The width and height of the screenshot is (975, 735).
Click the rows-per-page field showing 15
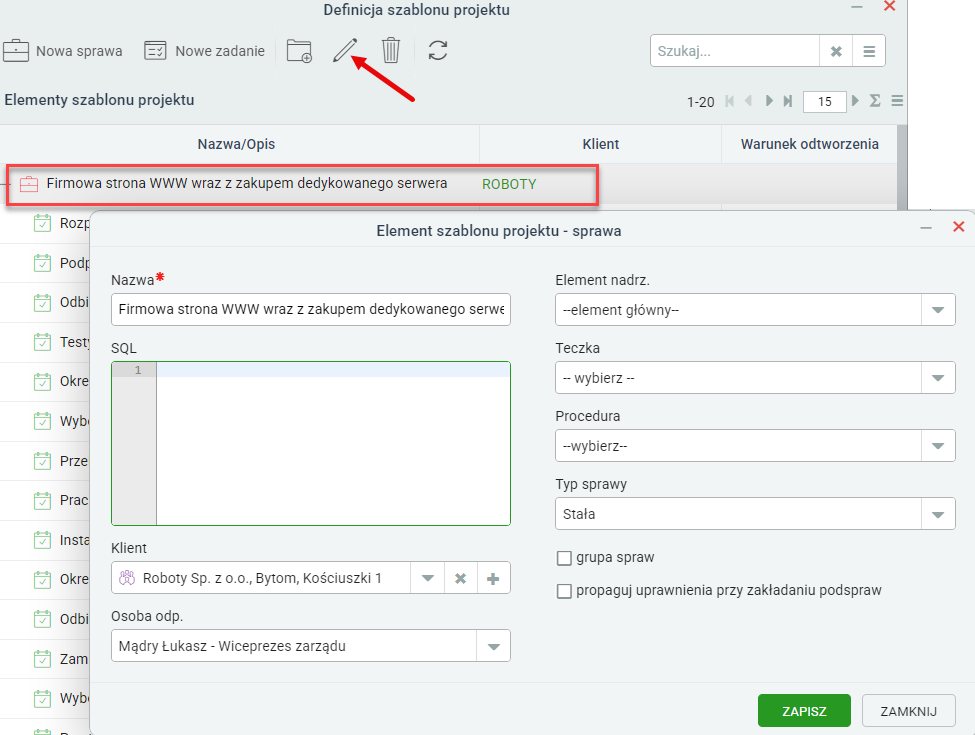pos(825,101)
